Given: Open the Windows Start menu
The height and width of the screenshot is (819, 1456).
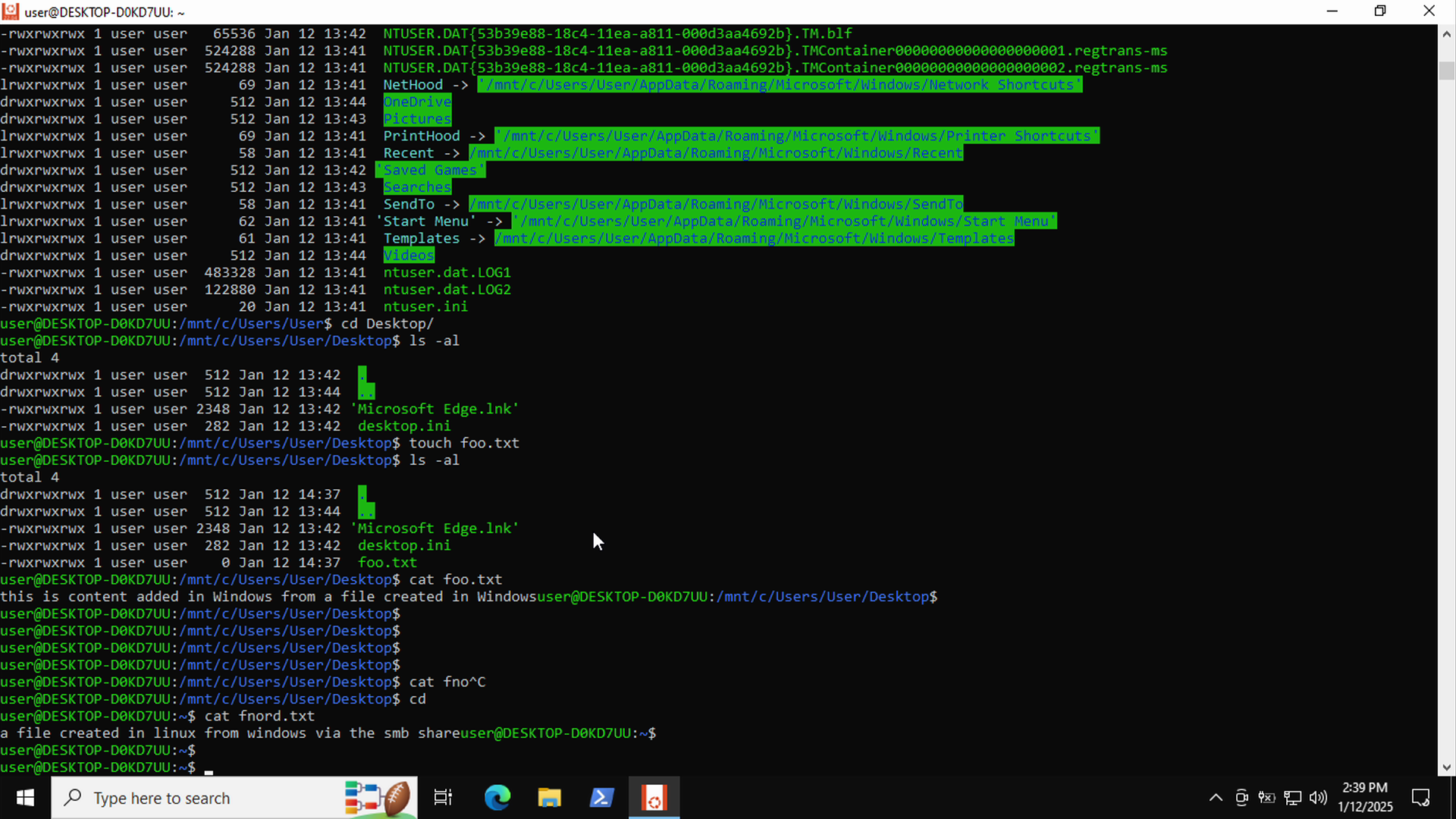Looking at the screenshot, I should tap(25, 798).
